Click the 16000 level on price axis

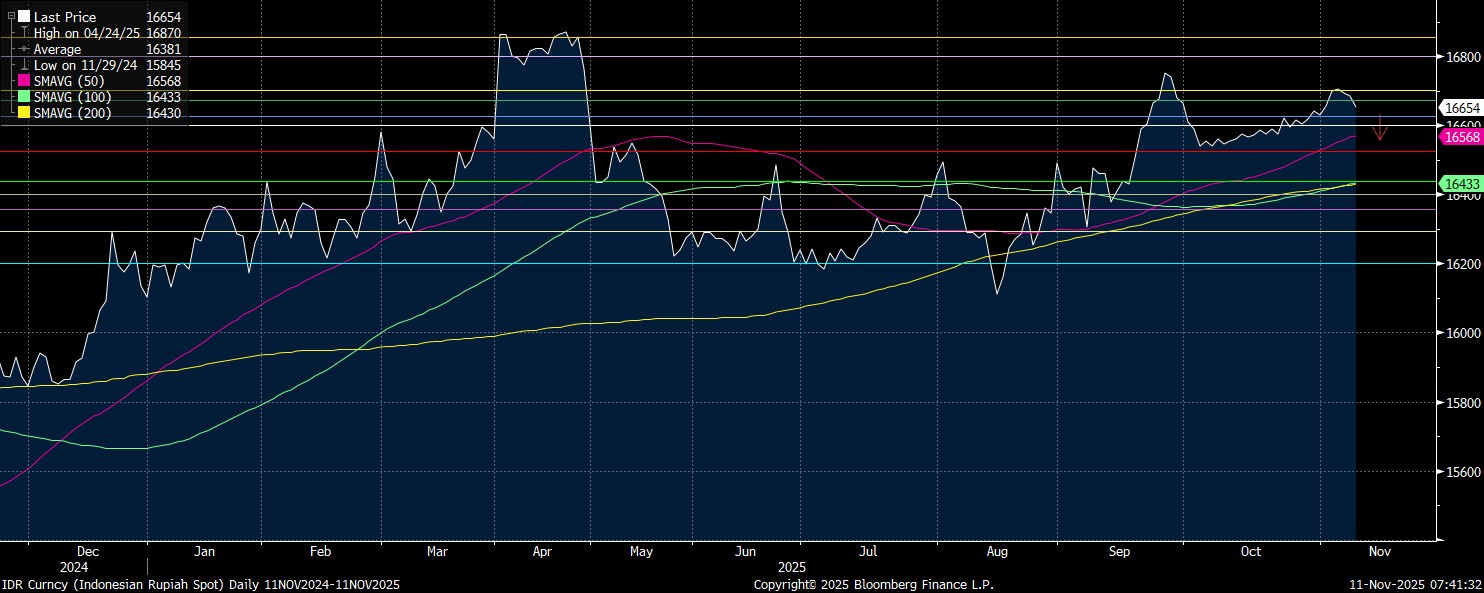[1462, 333]
